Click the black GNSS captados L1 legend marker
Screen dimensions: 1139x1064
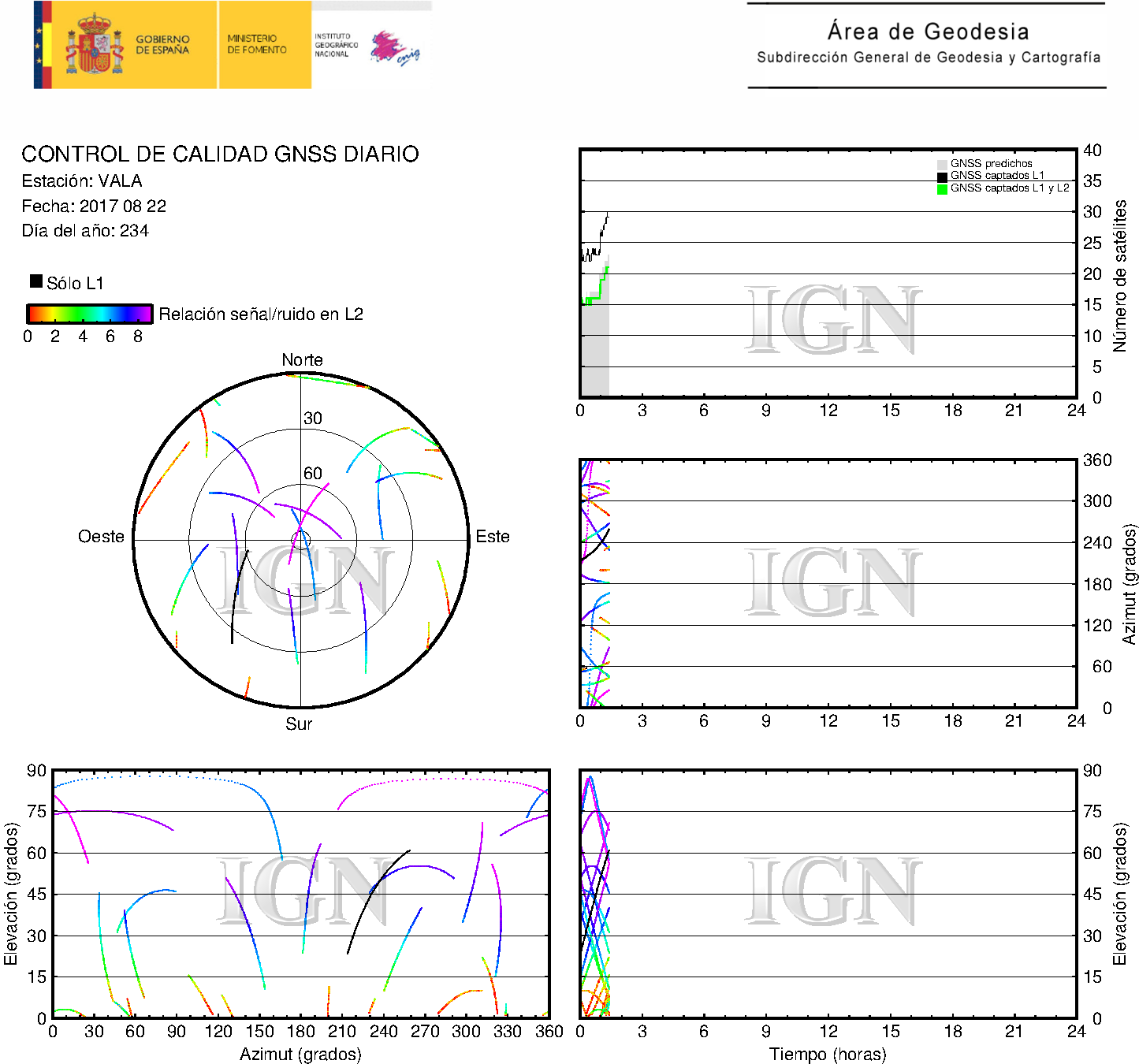pyautogui.click(x=942, y=177)
